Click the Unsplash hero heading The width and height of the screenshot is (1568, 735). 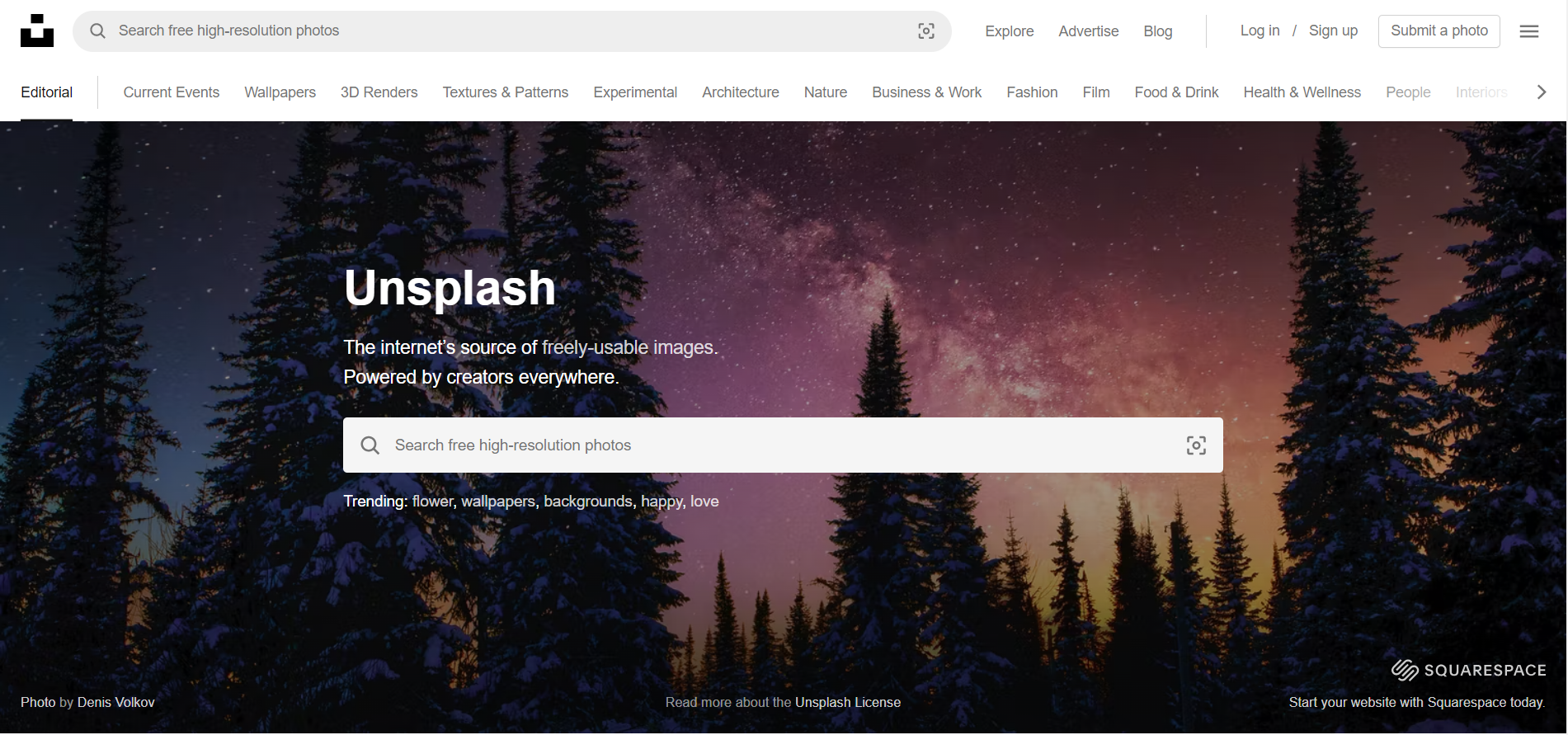point(450,288)
